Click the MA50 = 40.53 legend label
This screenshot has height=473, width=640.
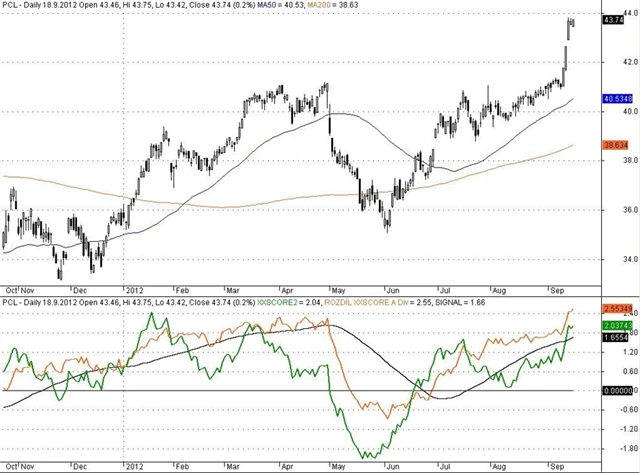280,5
